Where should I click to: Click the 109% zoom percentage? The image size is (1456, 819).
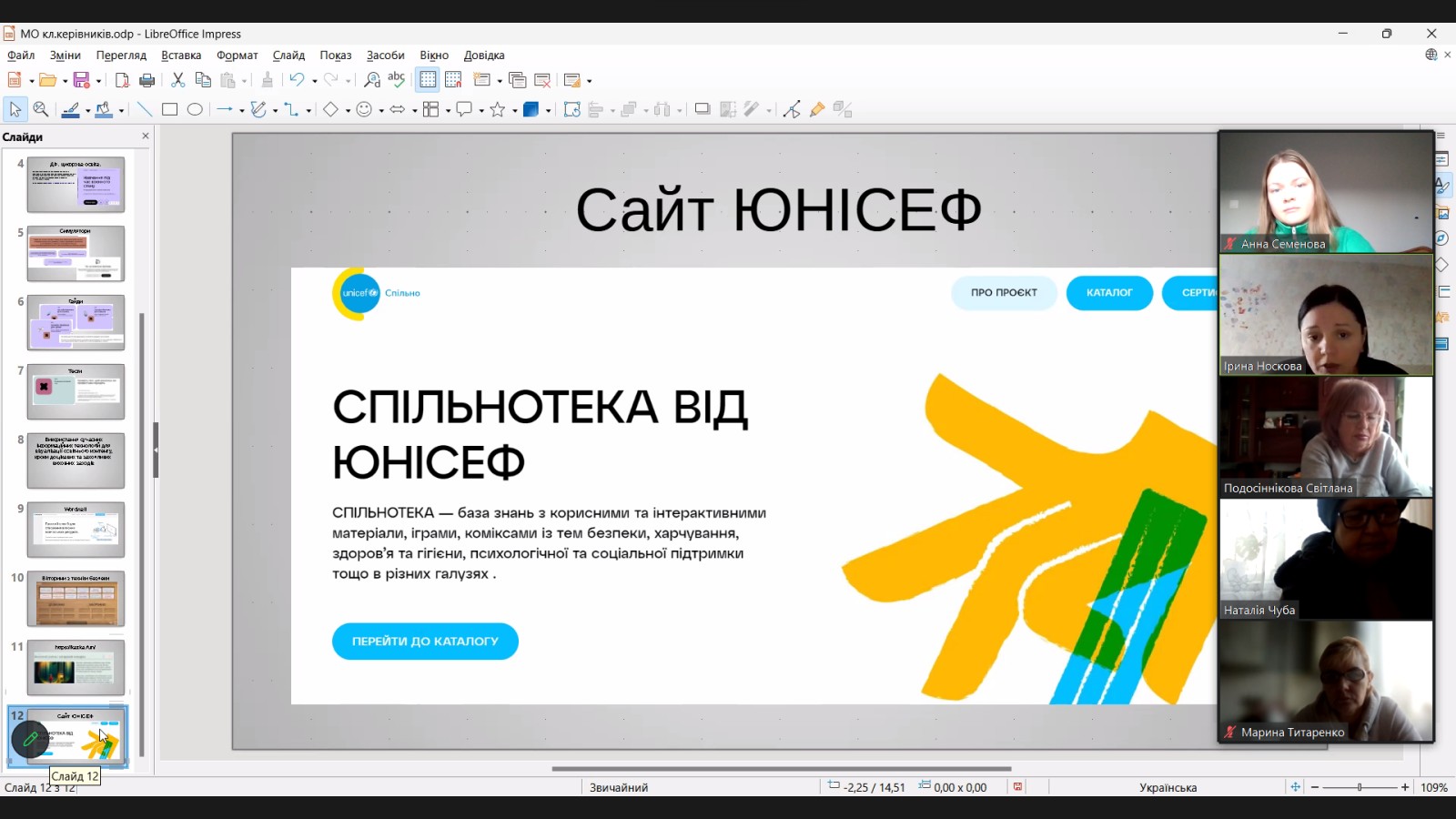point(1434,787)
